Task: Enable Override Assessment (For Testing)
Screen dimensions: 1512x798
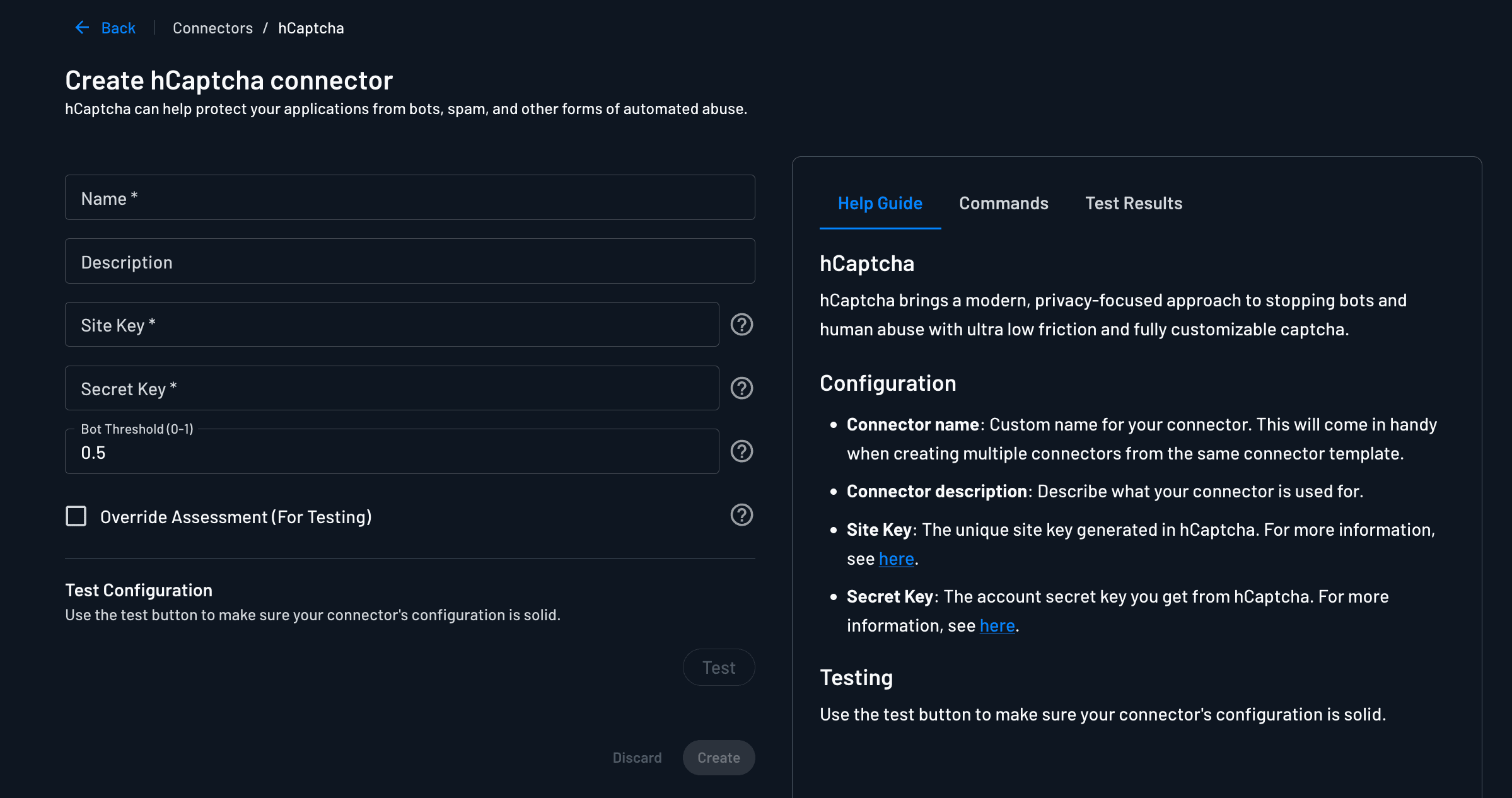Action: [76, 516]
